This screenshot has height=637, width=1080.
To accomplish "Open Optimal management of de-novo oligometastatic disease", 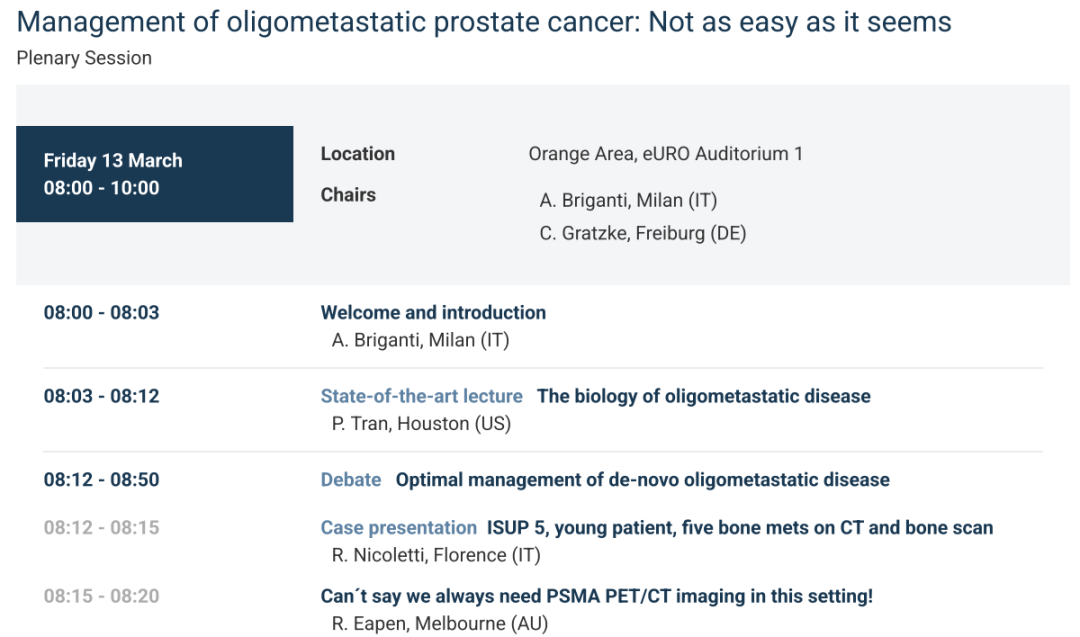I will (x=642, y=480).
